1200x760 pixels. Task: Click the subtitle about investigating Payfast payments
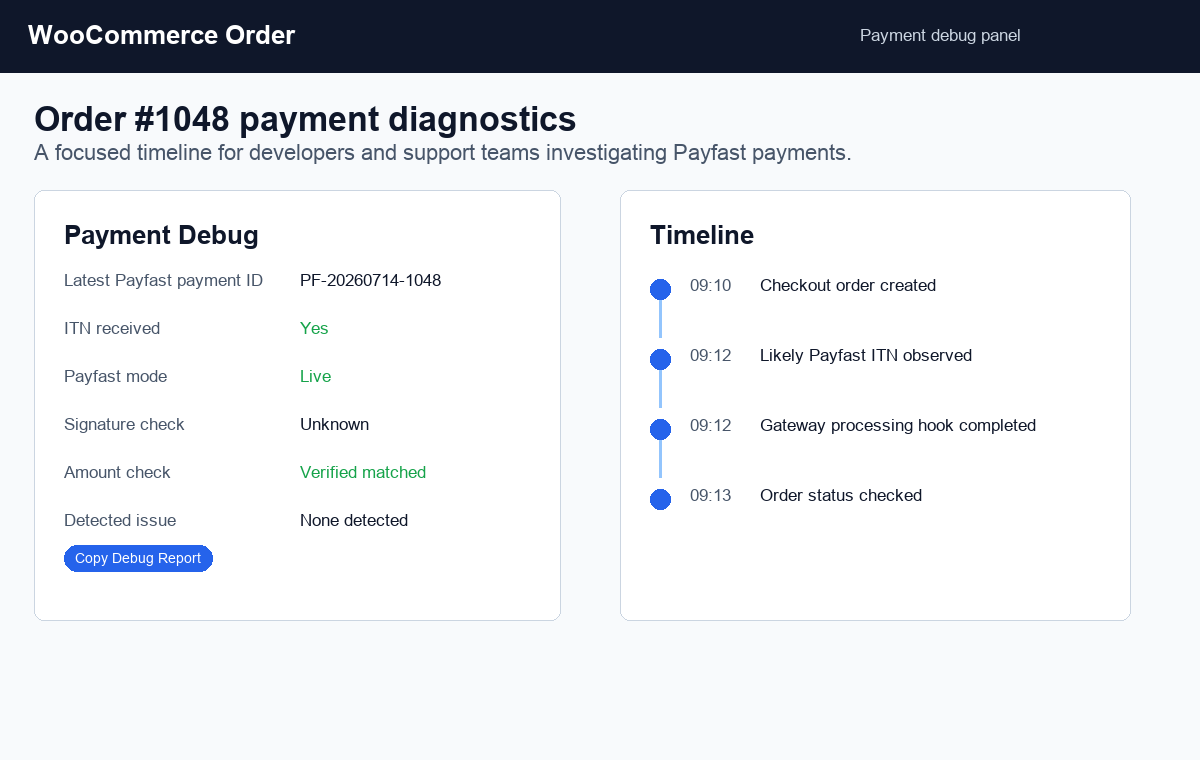[443, 153]
